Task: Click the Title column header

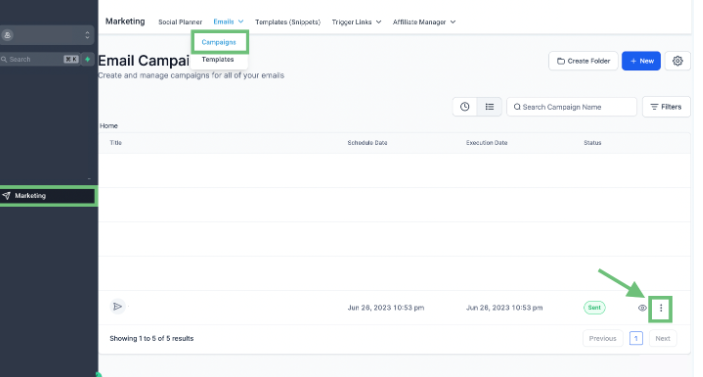Action: 116,143
